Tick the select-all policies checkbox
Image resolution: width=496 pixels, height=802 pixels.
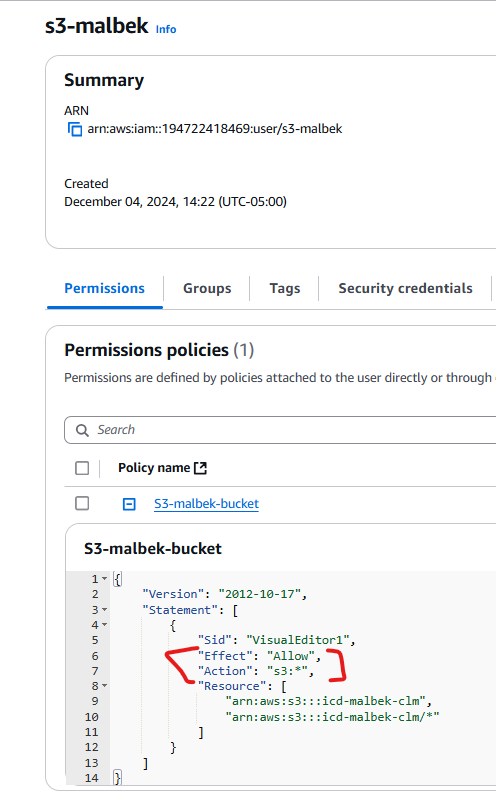pos(82,468)
